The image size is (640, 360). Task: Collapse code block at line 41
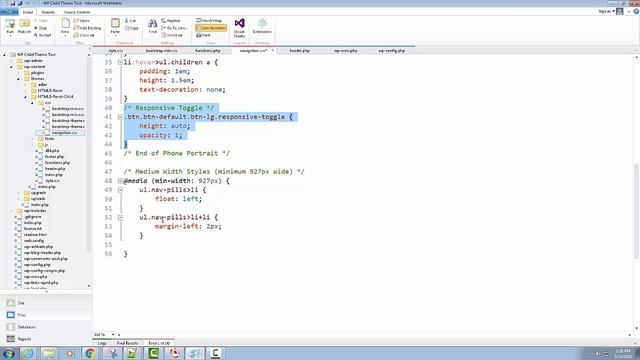click(120, 117)
